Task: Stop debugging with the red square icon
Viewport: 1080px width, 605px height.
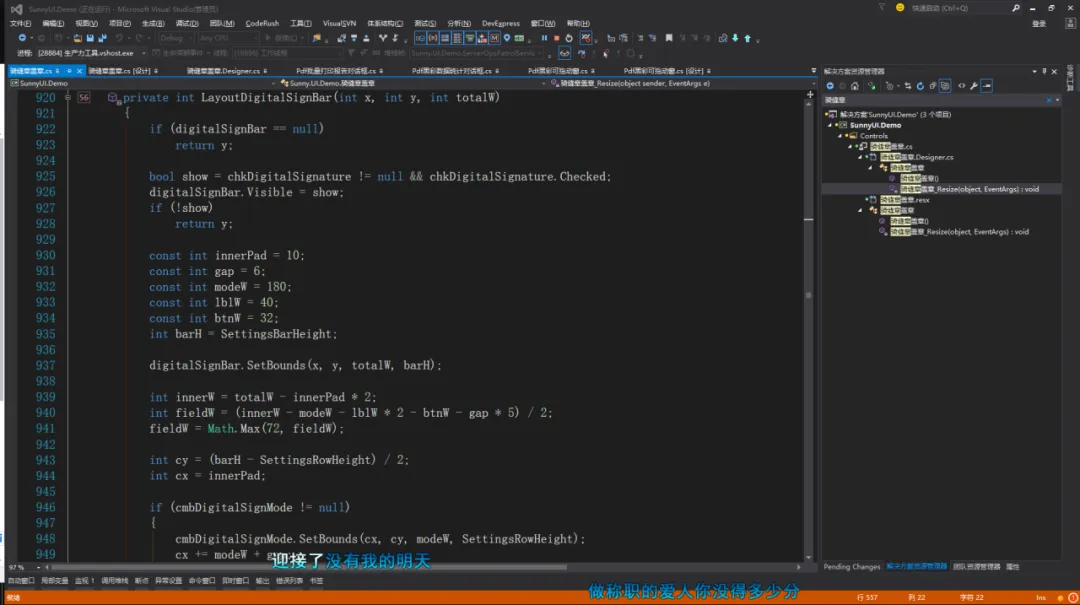Action: click(557, 38)
